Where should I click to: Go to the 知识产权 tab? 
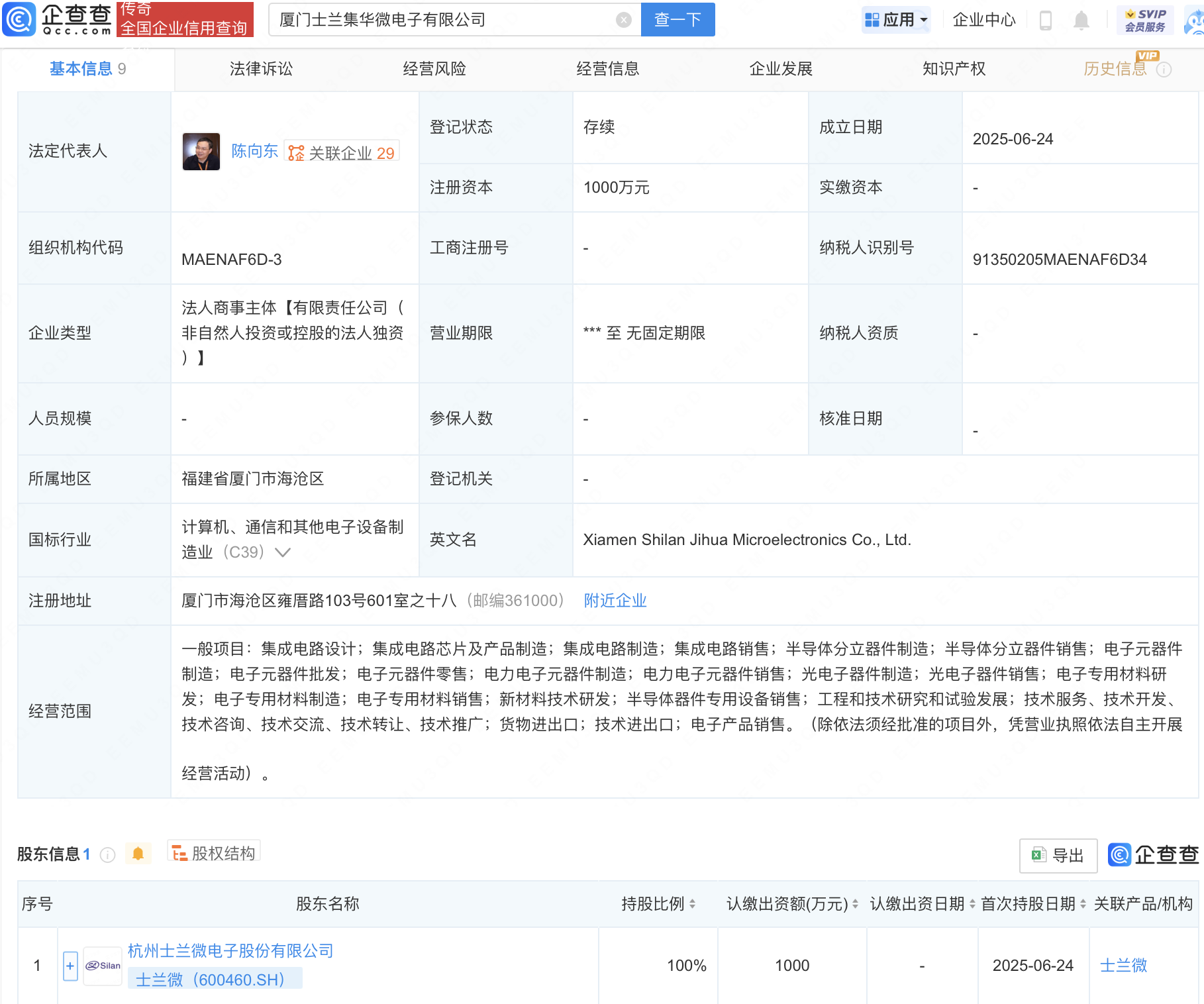(954, 69)
